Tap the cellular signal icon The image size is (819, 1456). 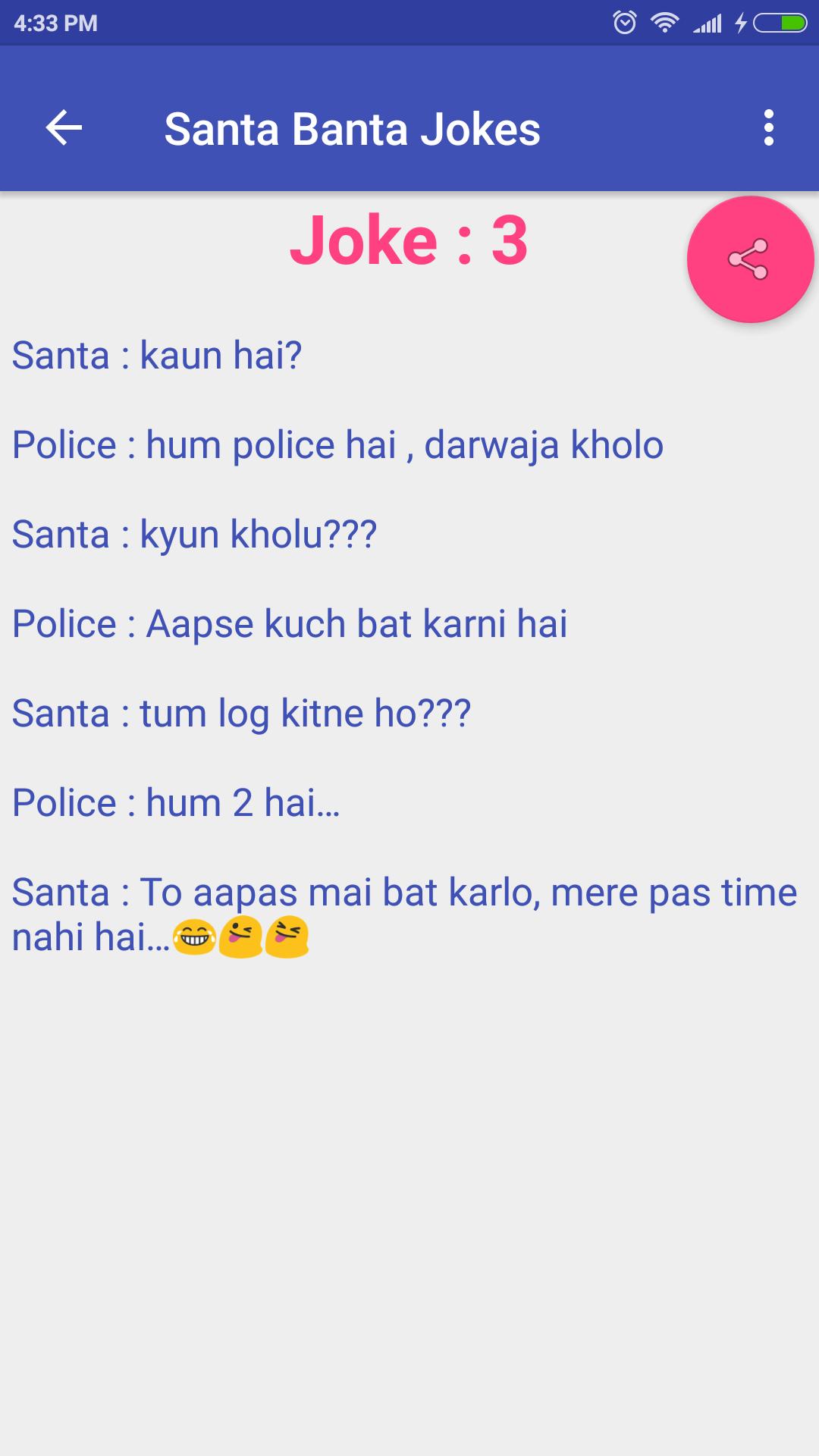[x=708, y=24]
